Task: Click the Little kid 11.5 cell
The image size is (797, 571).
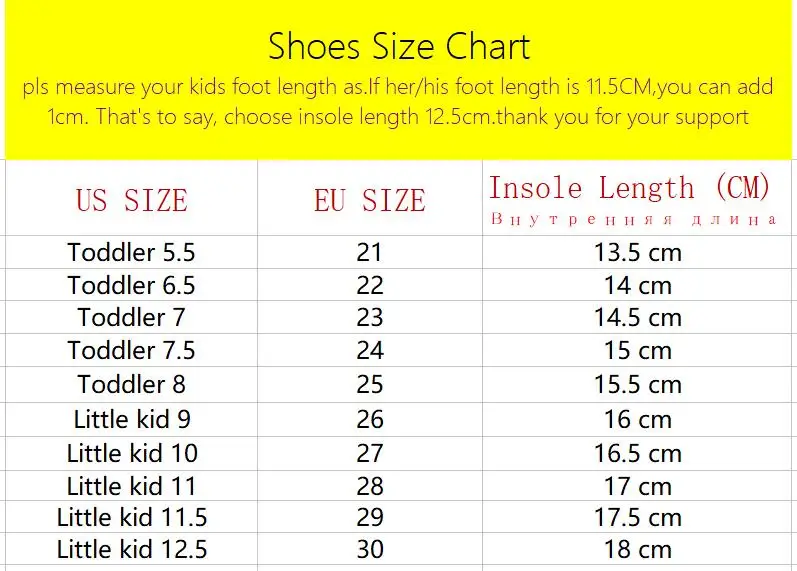Action: coord(132,517)
